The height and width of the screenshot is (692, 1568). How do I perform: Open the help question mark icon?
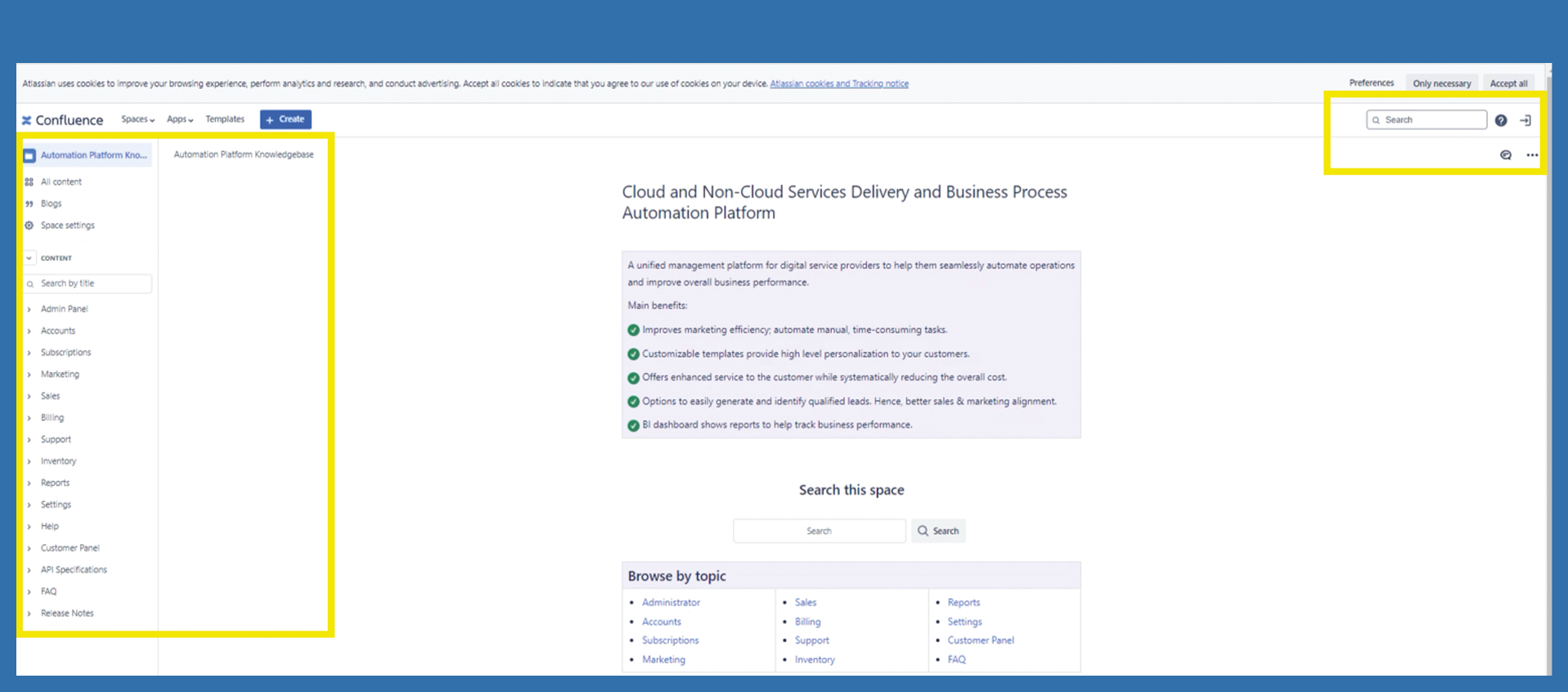pos(1501,120)
